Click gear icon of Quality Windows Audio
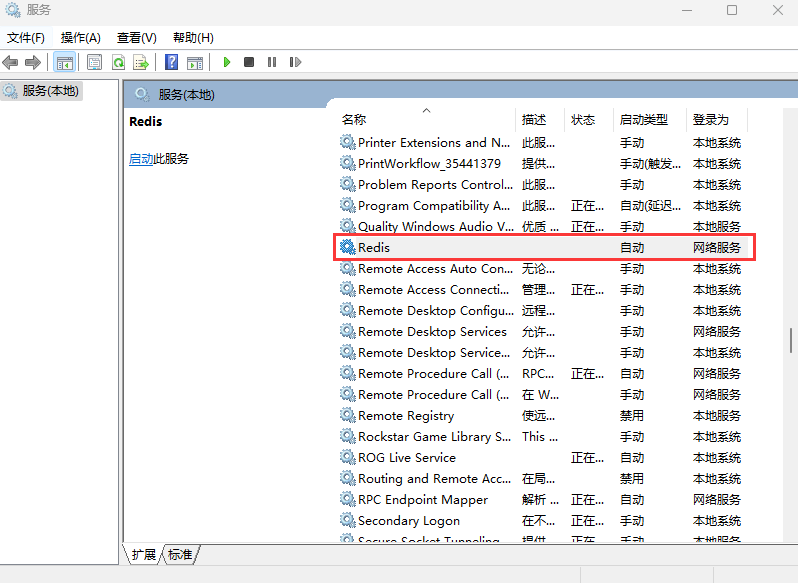The width and height of the screenshot is (798, 583). 348,226
